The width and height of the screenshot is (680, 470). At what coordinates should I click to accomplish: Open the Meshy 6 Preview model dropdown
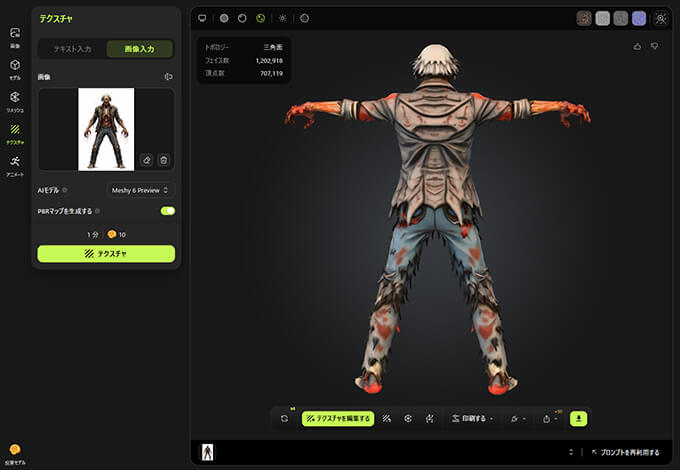[140, 190]
